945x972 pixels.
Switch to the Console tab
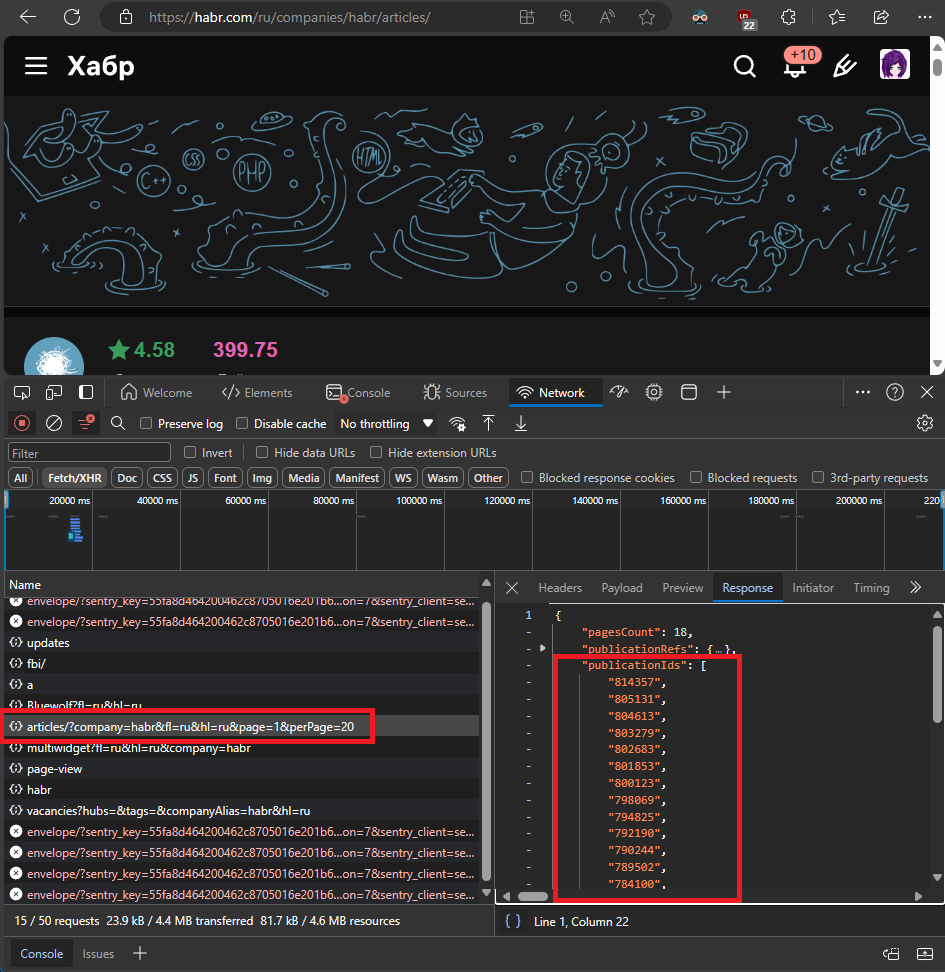point(358,392)
